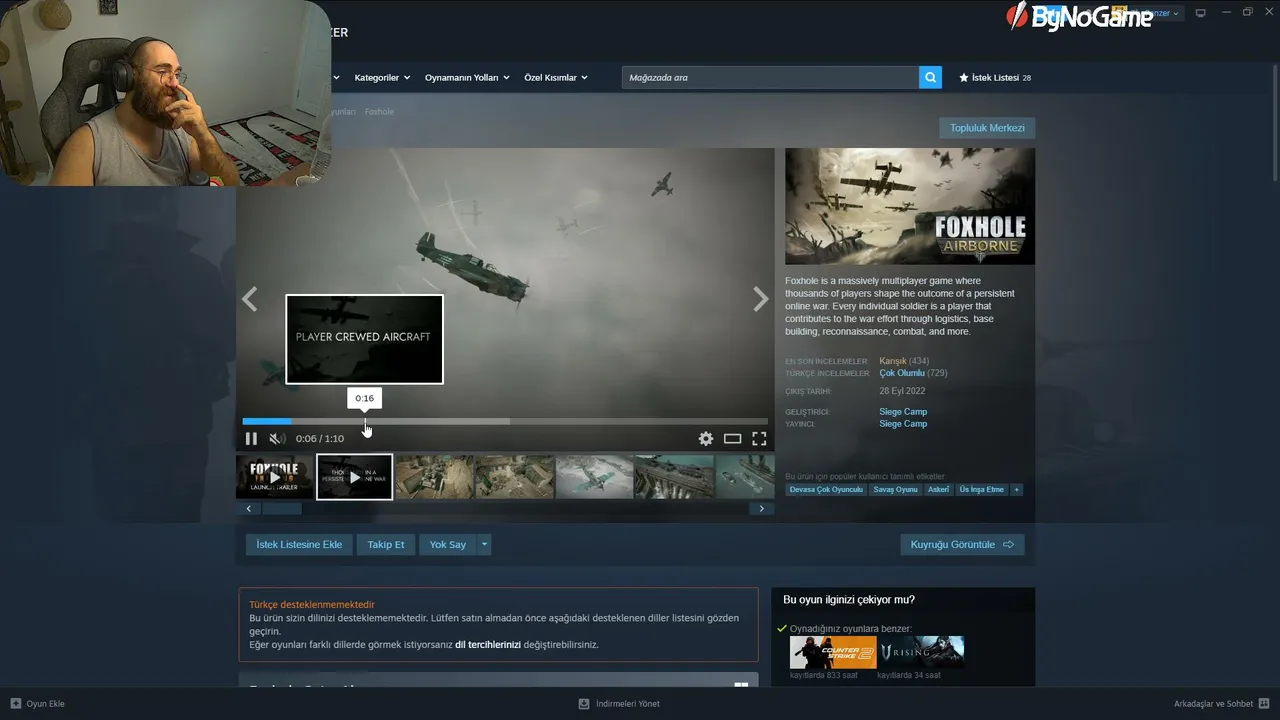The height and width of the screenshot is (720, 1280).
Task: Open İndirmeleri Yönet downloads manager
Action: (x=619, y=704)
